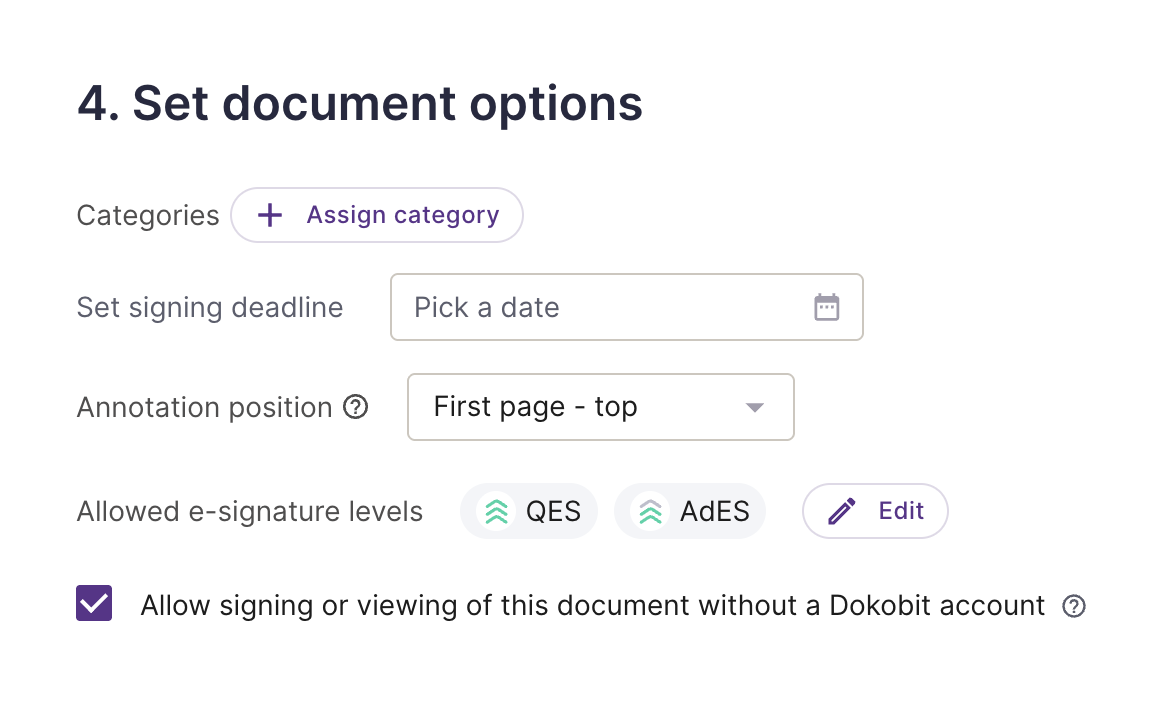Click the green chevrons icon on AdES chip
The image size is (1164, 710).
(x=650, y=511)
